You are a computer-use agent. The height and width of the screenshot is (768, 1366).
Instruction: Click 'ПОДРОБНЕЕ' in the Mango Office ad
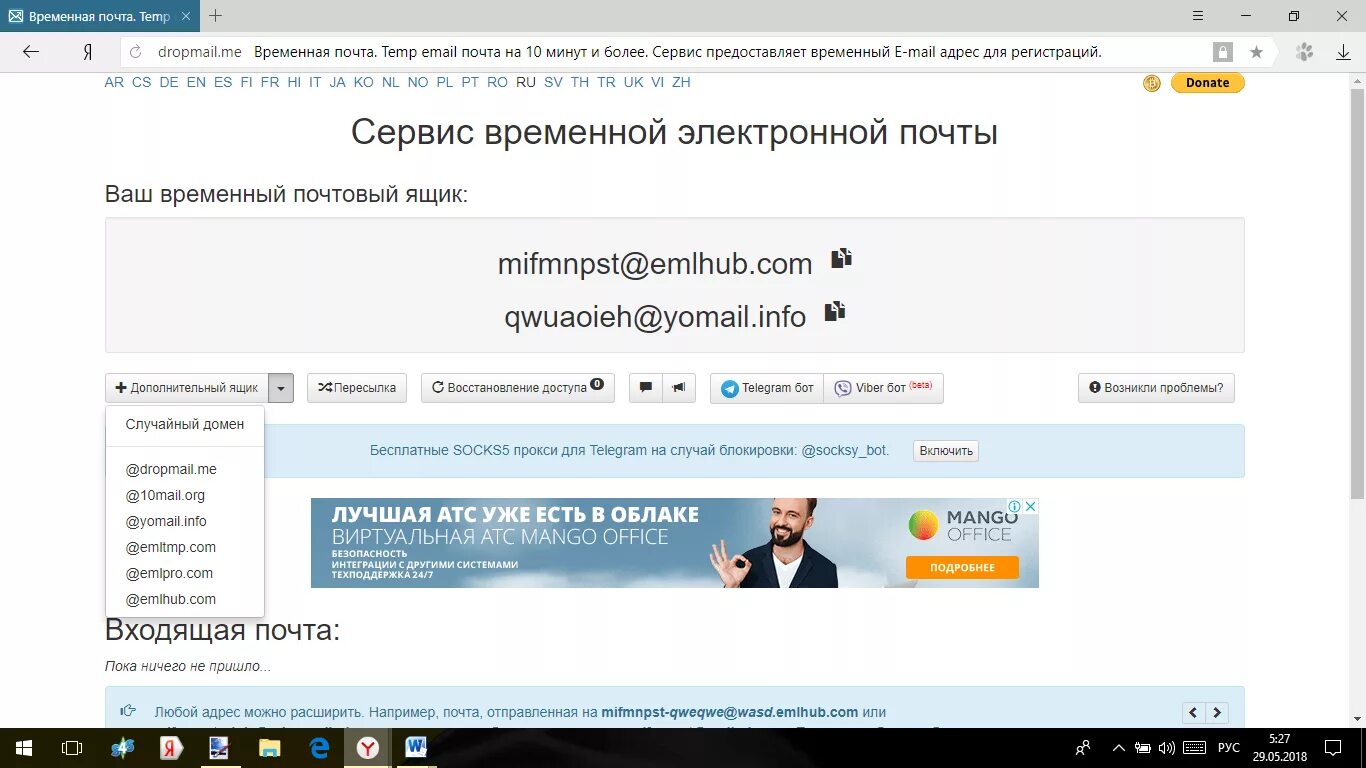pos(962,567)
